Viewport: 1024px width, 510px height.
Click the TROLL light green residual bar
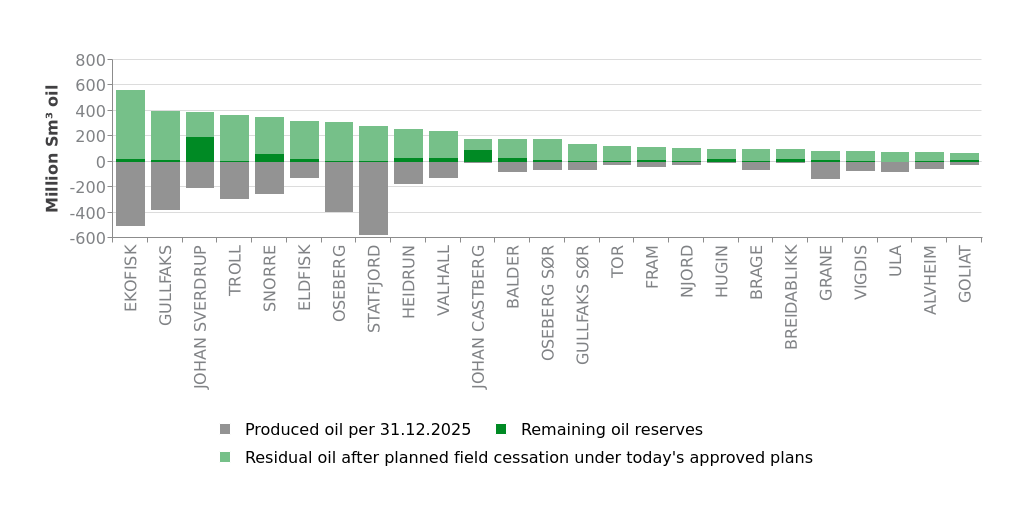pos(234,138)
